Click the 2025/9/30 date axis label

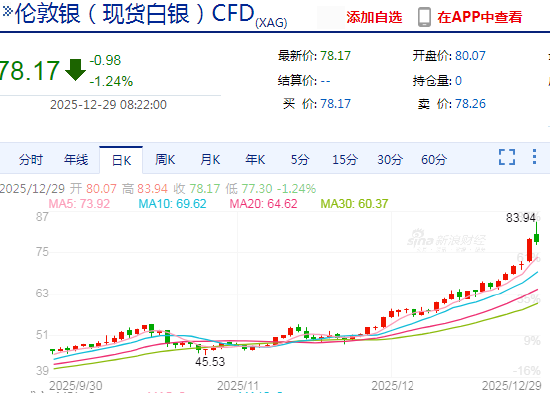tap(75, 385)
